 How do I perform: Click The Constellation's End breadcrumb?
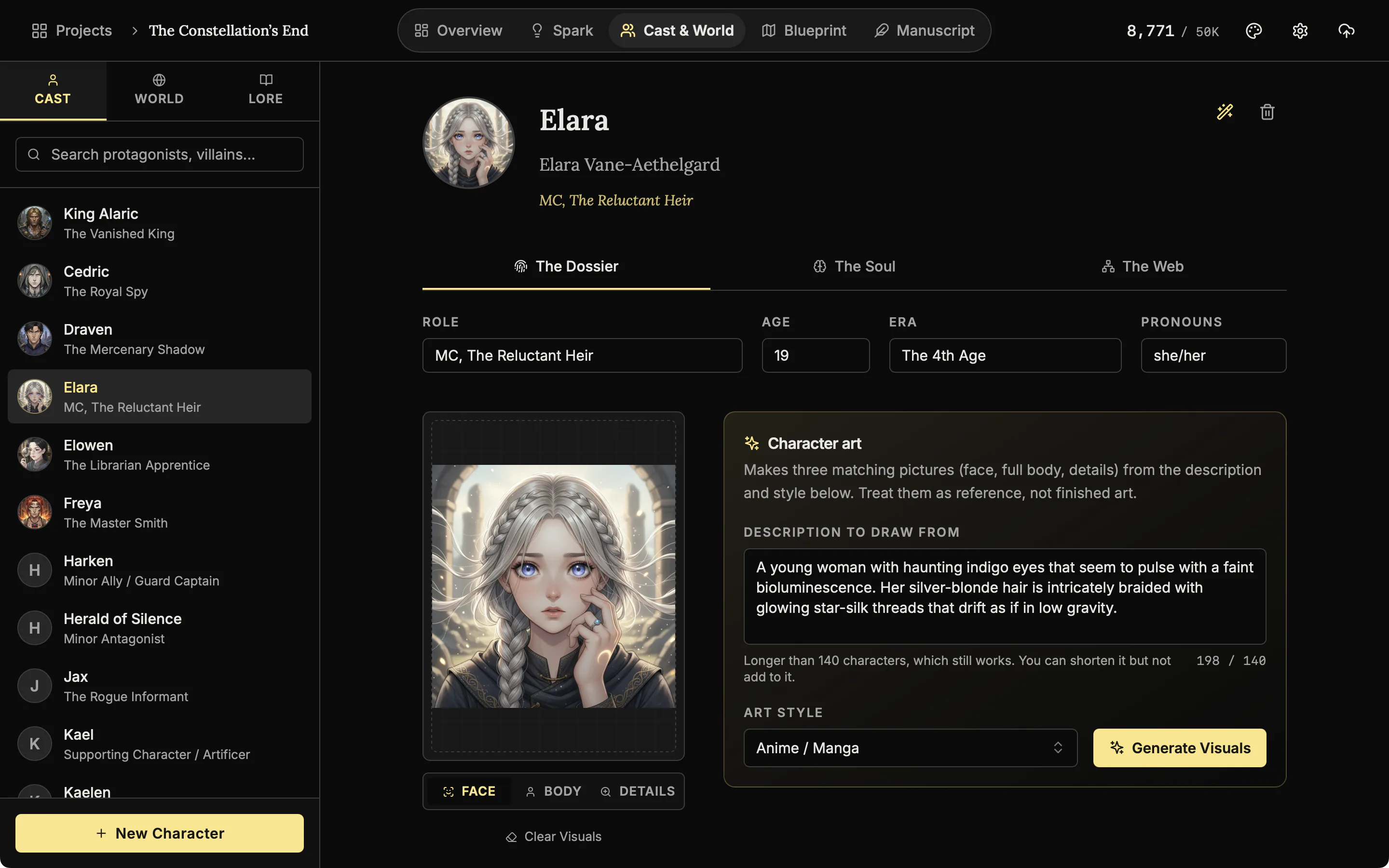(229, 30)
